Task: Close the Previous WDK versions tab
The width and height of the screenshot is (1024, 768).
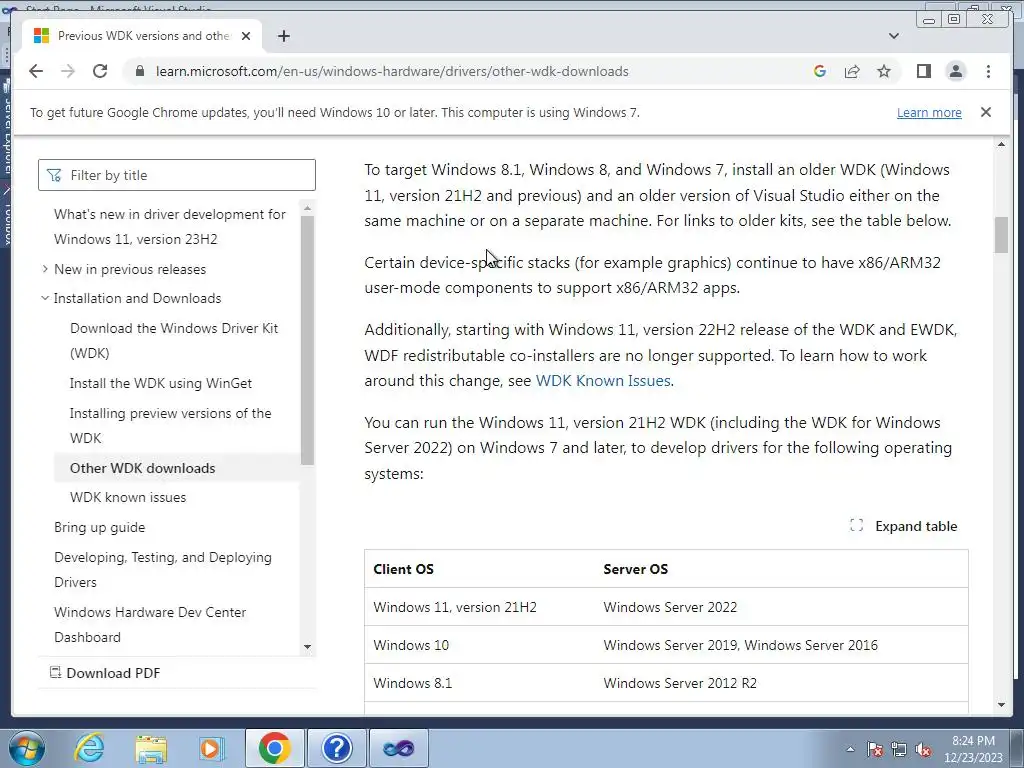Action: 246,36
